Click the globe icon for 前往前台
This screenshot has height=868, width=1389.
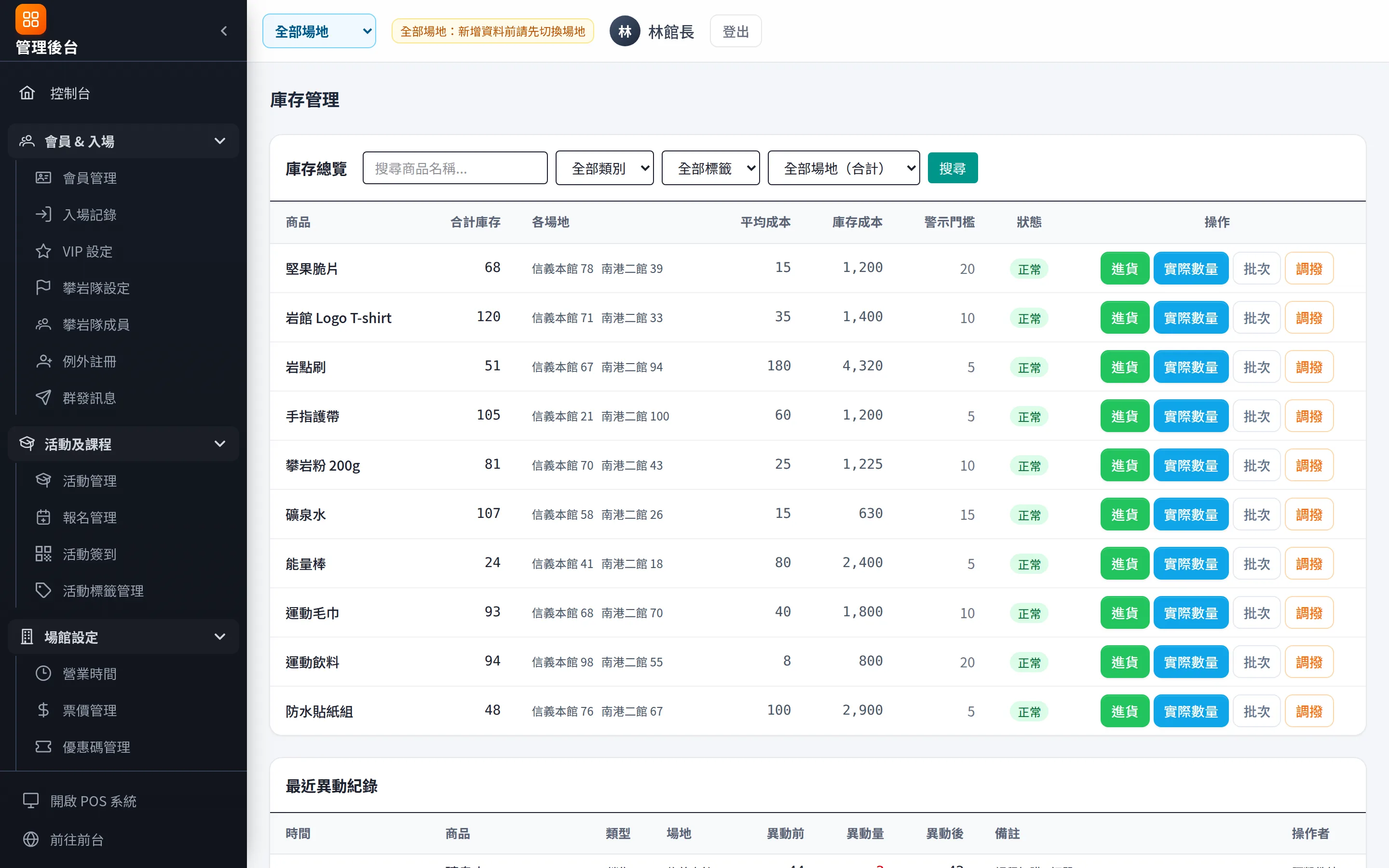click(x=30, y=839)
